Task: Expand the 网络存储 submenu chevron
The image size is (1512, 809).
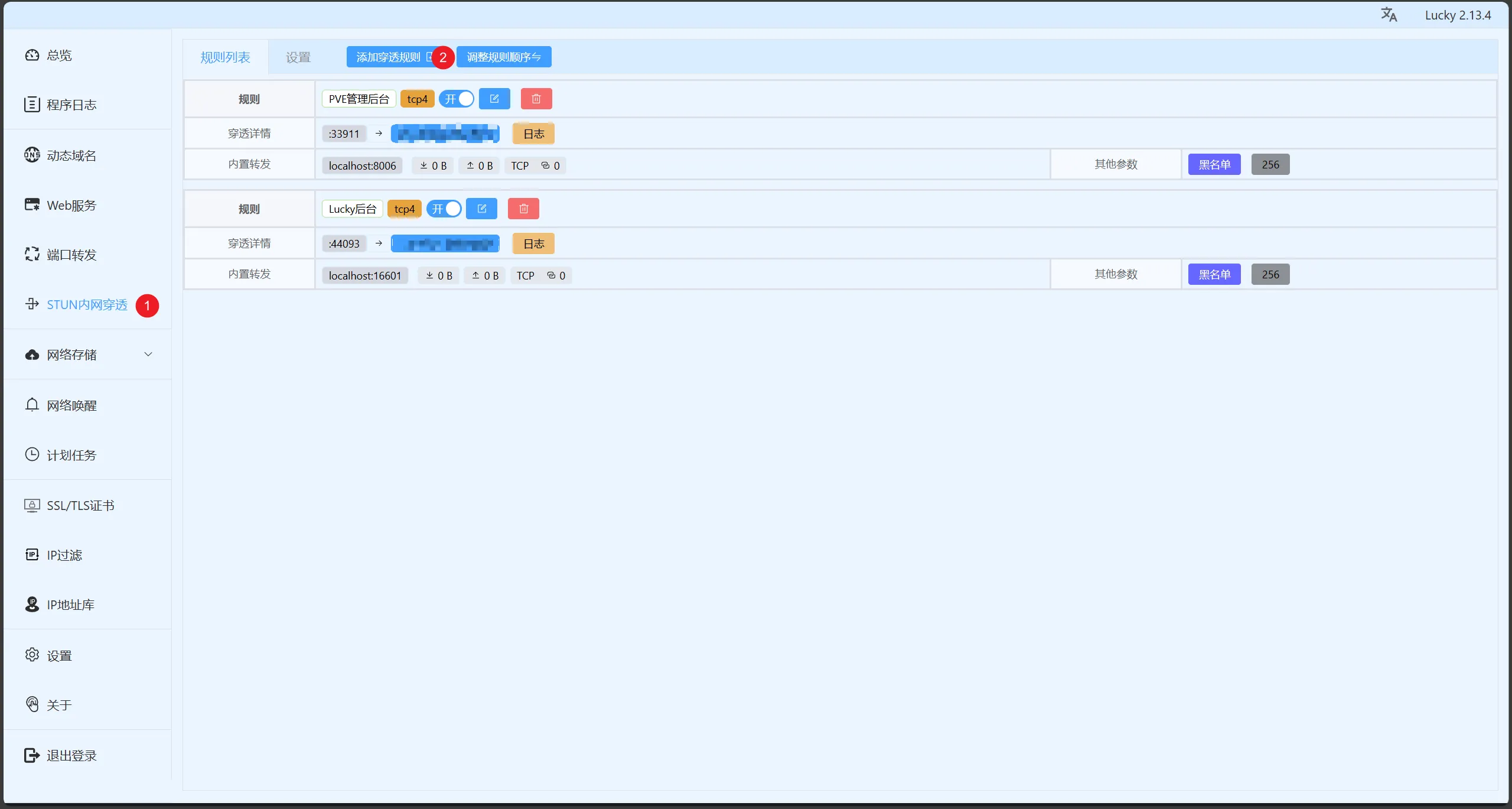Action: (x=148, y=355)
